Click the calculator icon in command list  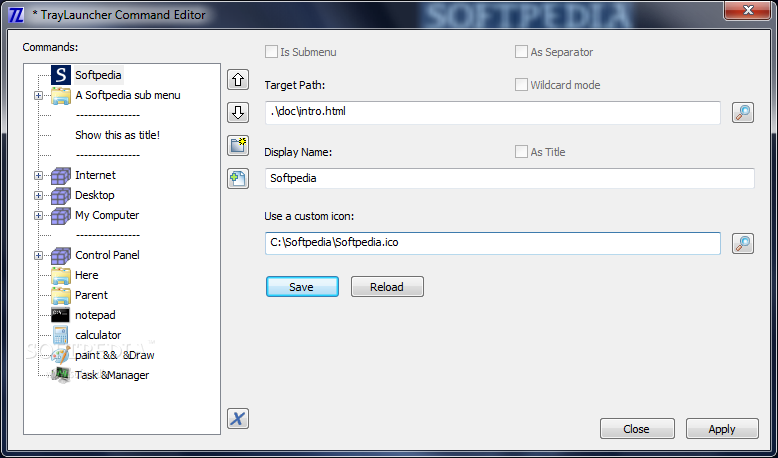(61, 335)
